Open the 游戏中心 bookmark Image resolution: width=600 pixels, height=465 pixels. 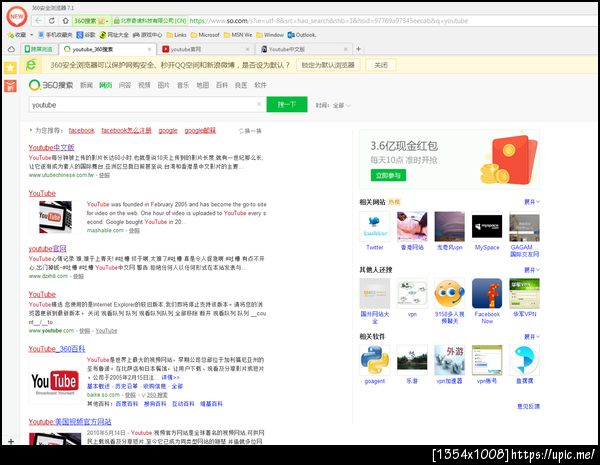tap(147, 35)
